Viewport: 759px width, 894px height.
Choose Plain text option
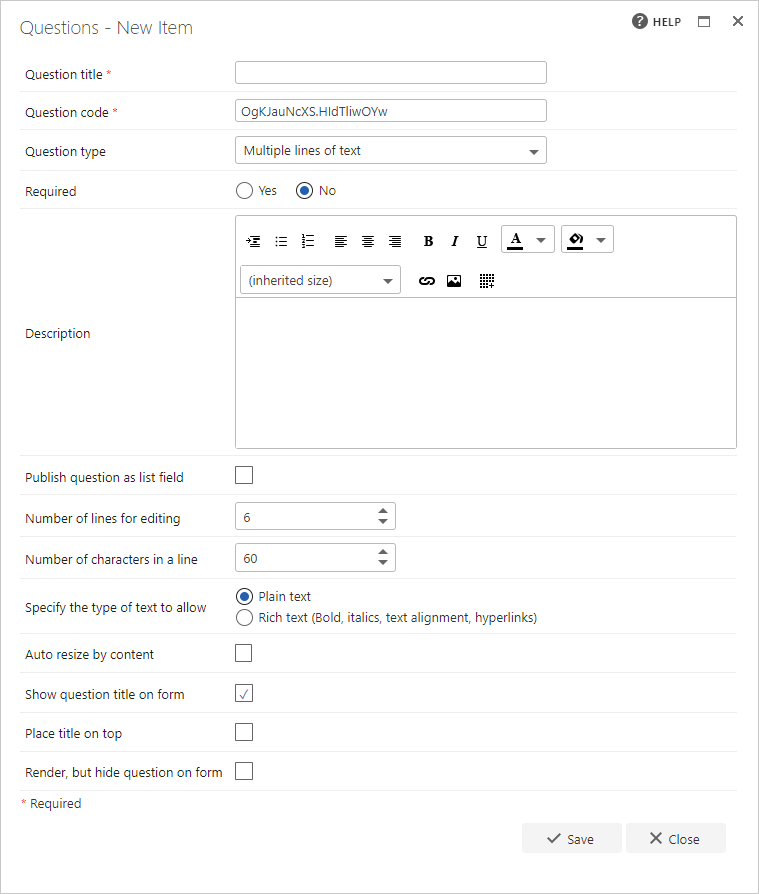(x=244, y=596)
